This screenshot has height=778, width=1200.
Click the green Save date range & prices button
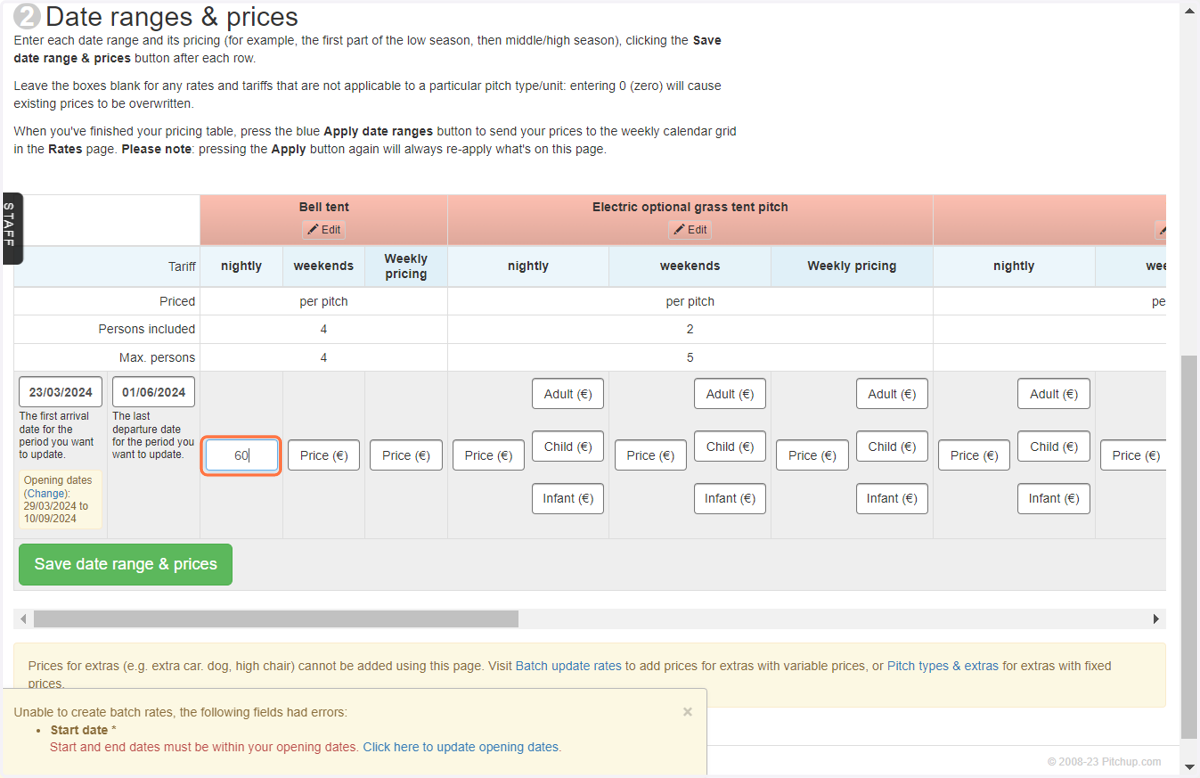[126, 564]
